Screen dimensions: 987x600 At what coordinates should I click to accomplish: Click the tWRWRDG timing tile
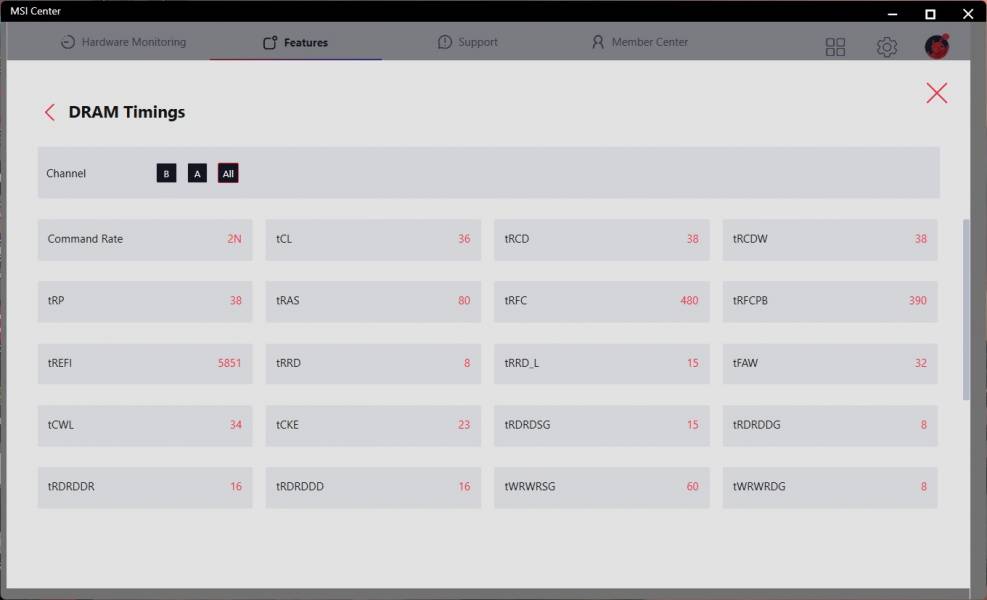point(830,487)
